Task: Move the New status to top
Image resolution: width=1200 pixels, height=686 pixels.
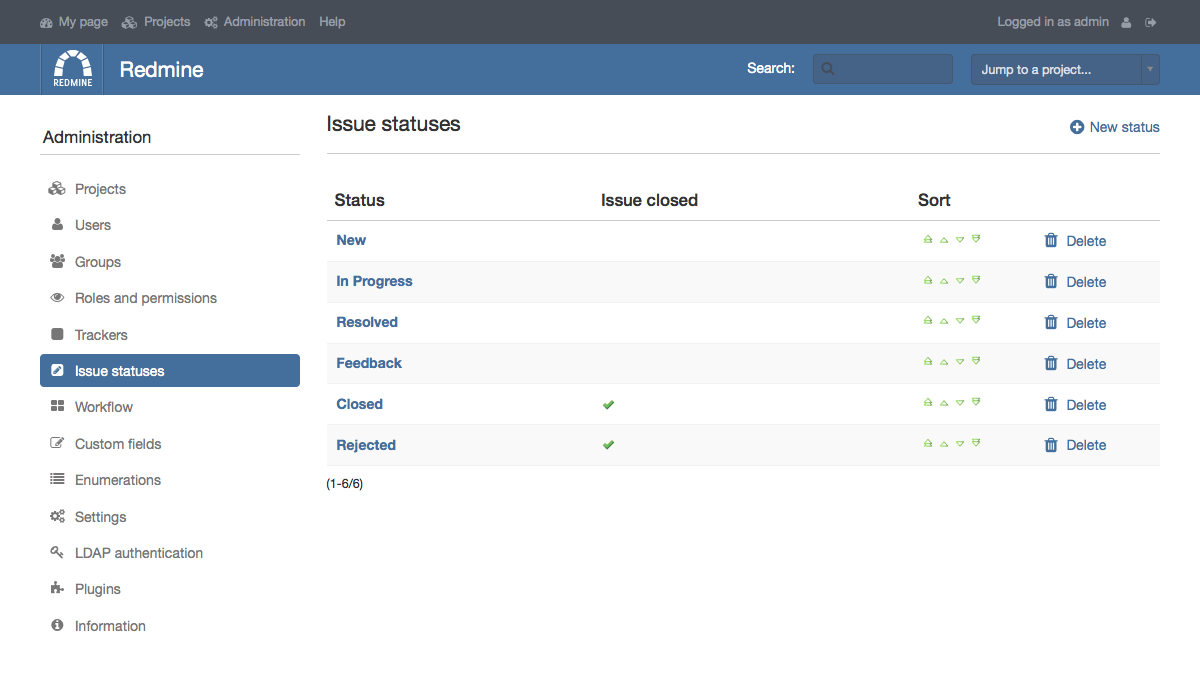Action: pyautogui.click(x=928, y=239)
